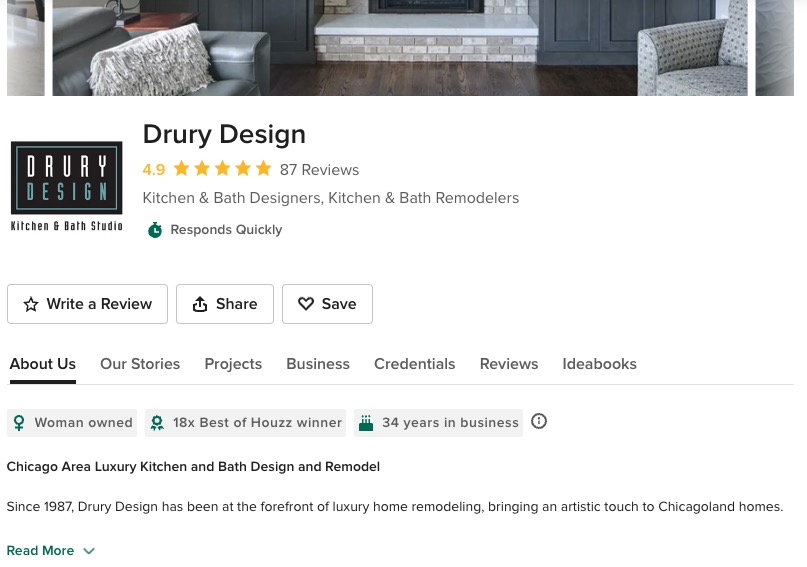Screen dimensions: 807x567
Task: Open the Business tab
Action: [x=318, y=364]
